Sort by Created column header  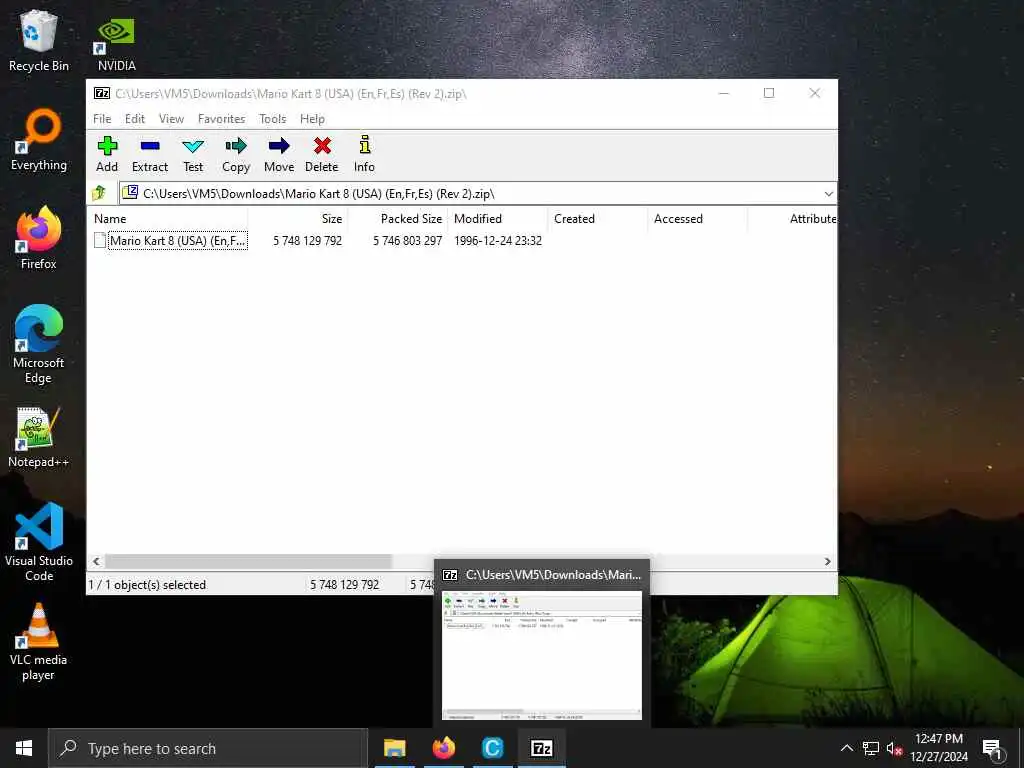coord(598,219)
